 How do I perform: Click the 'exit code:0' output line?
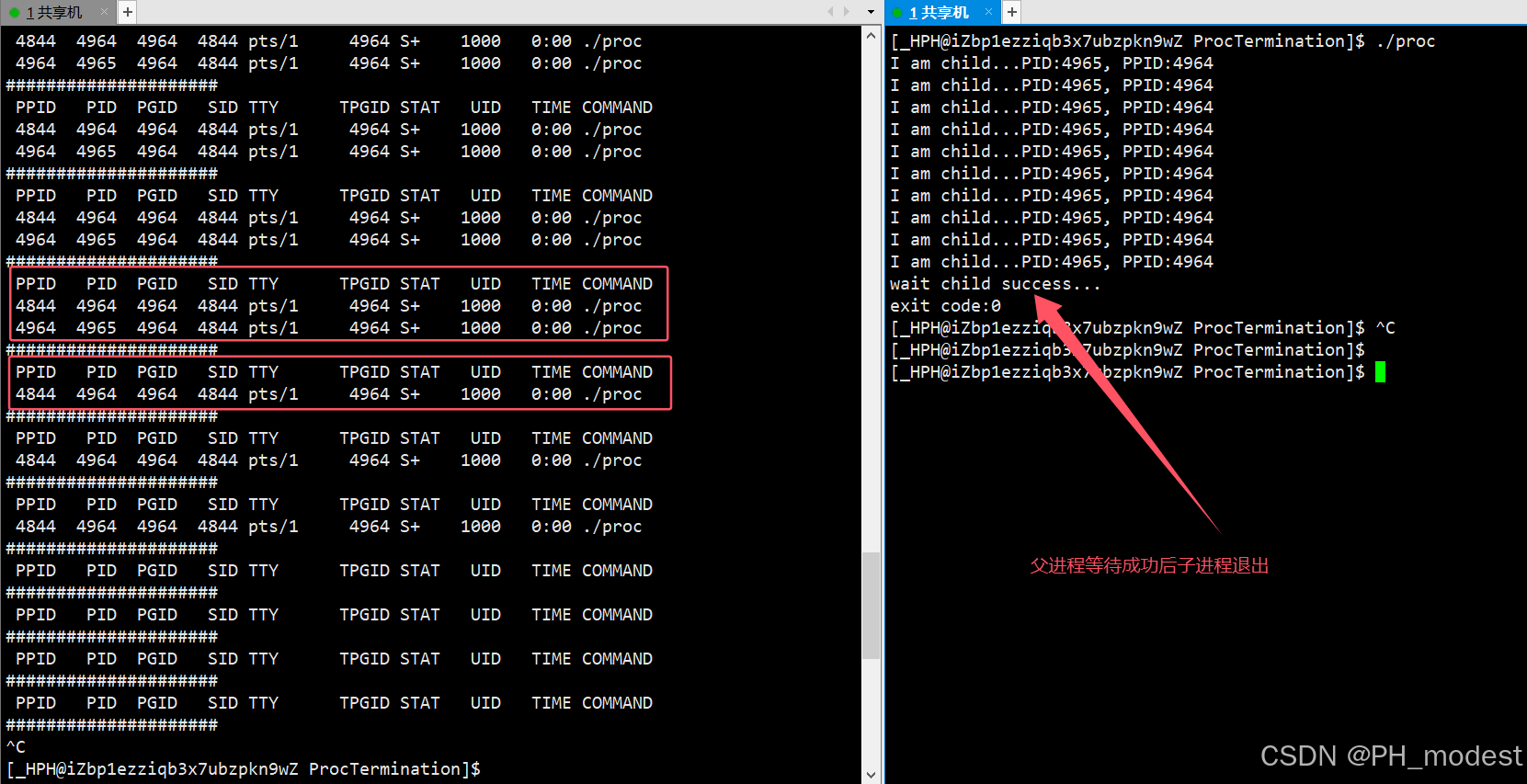pyautogui.click(x=945, y=306)
